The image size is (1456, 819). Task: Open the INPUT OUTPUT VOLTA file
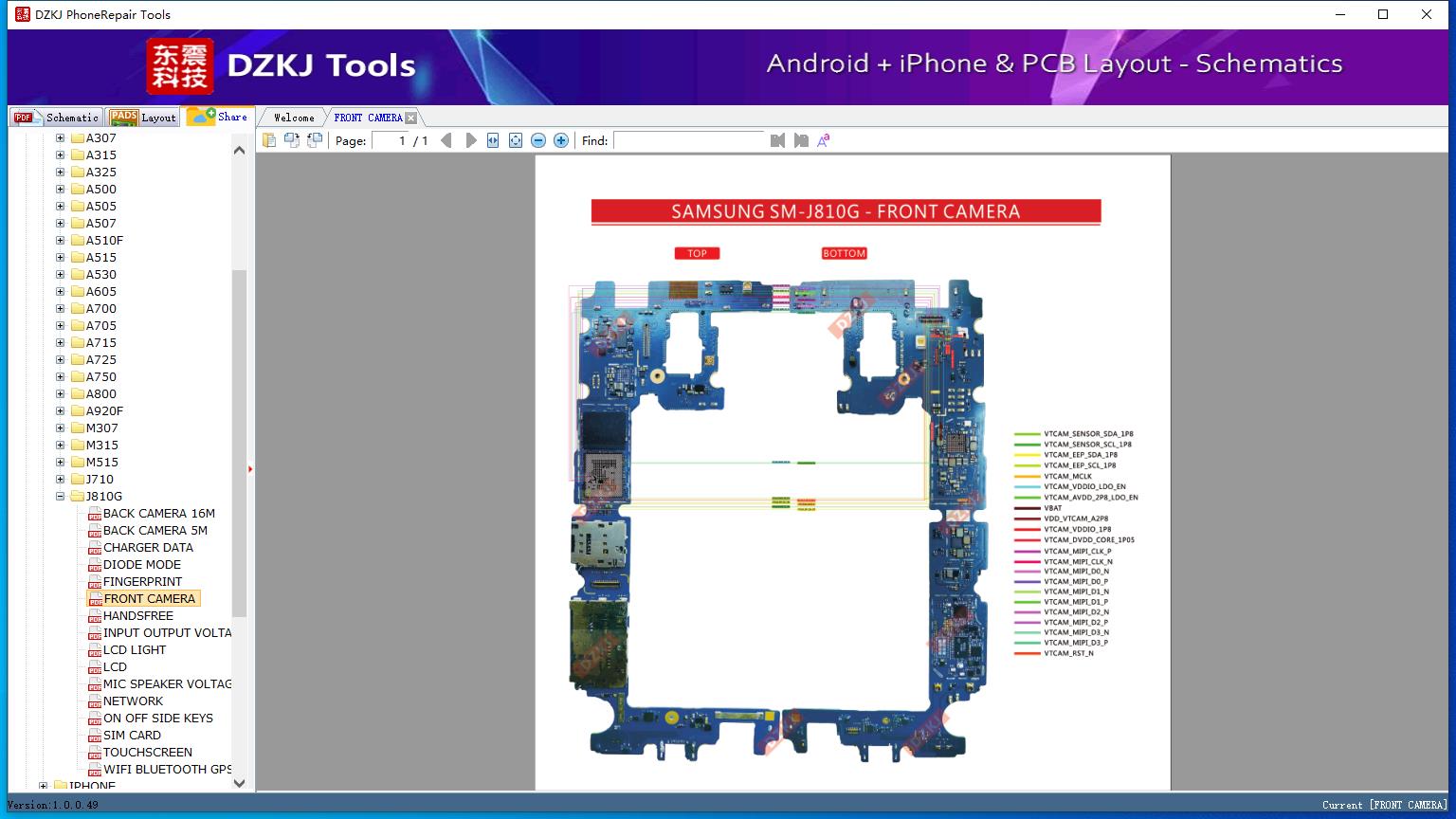pyautogui.click(x=168, y=633)
